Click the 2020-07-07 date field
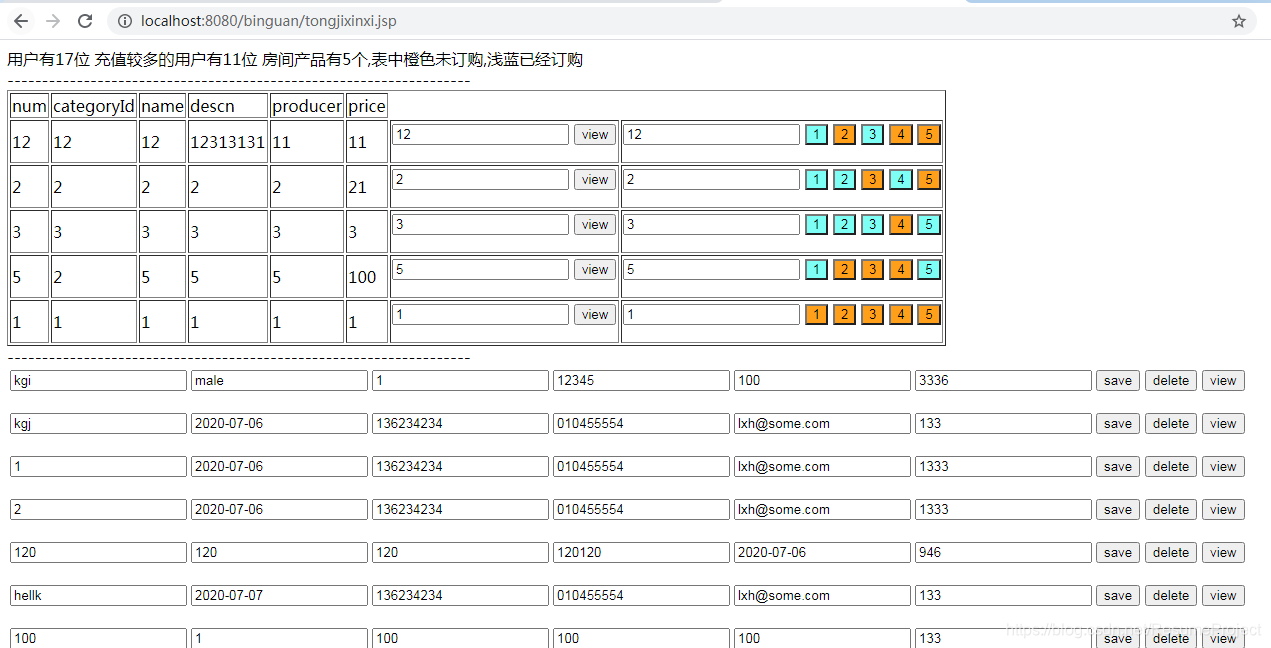The image size is (1271, 648). coord(279,596)
